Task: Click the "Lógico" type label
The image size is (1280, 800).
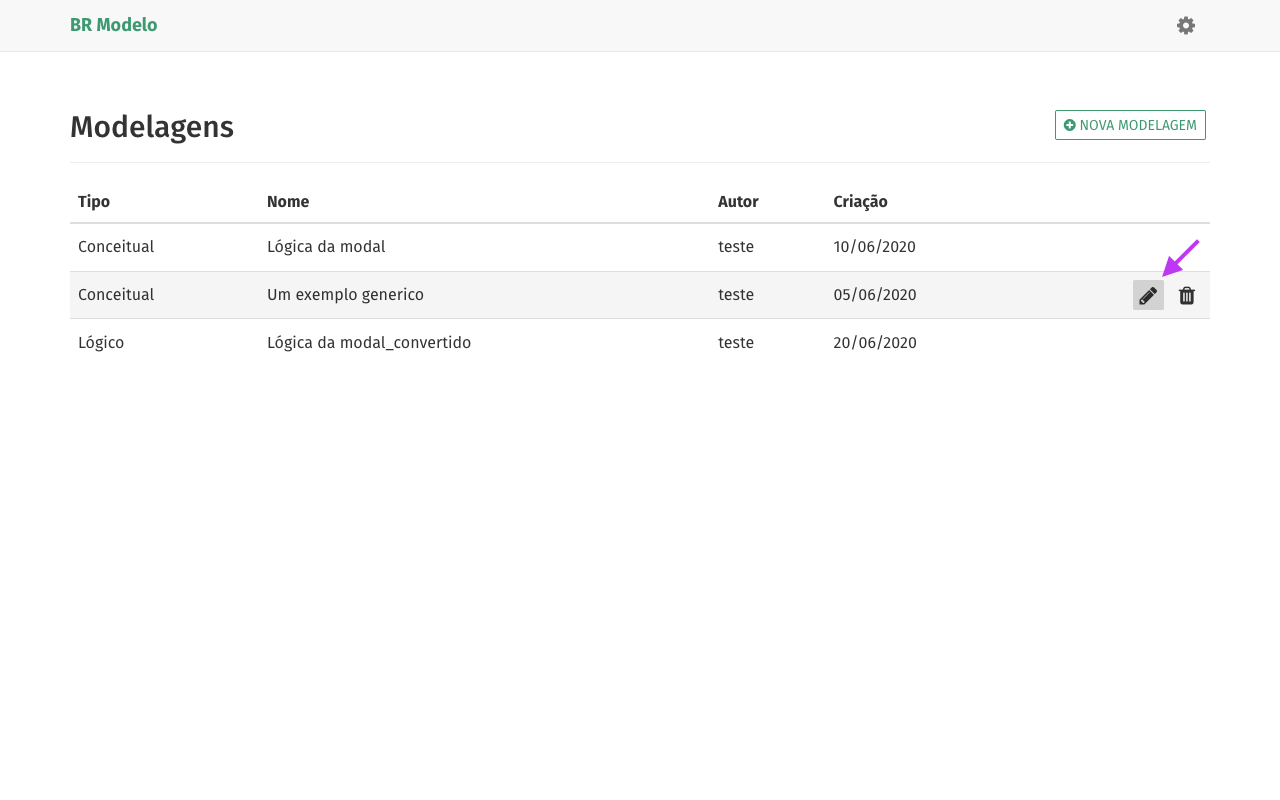Action: coord(101,342)
